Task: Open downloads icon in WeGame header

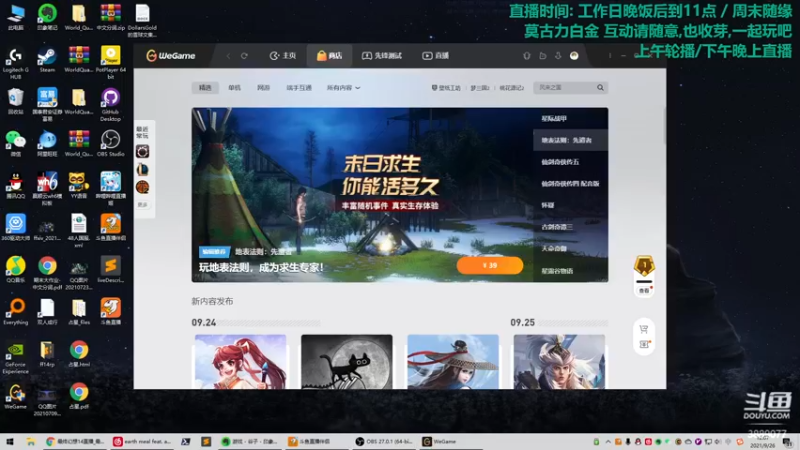Action: [x=558, y=56]
